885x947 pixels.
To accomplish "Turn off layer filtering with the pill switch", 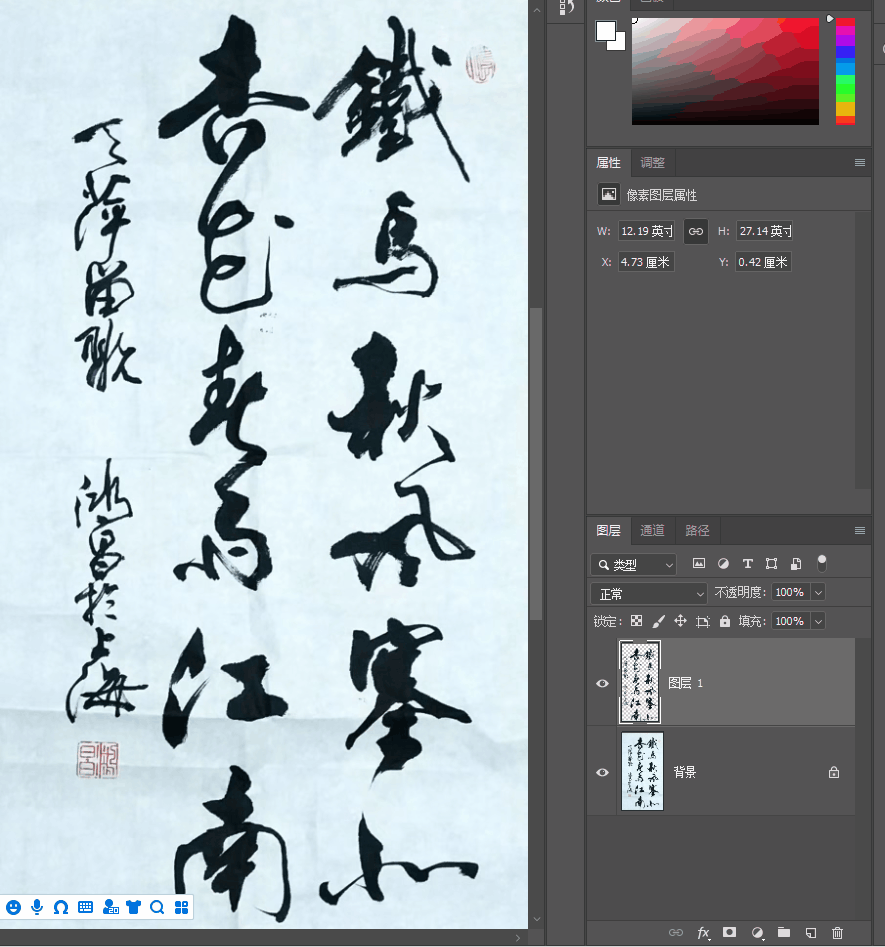I will click(821, 563).
